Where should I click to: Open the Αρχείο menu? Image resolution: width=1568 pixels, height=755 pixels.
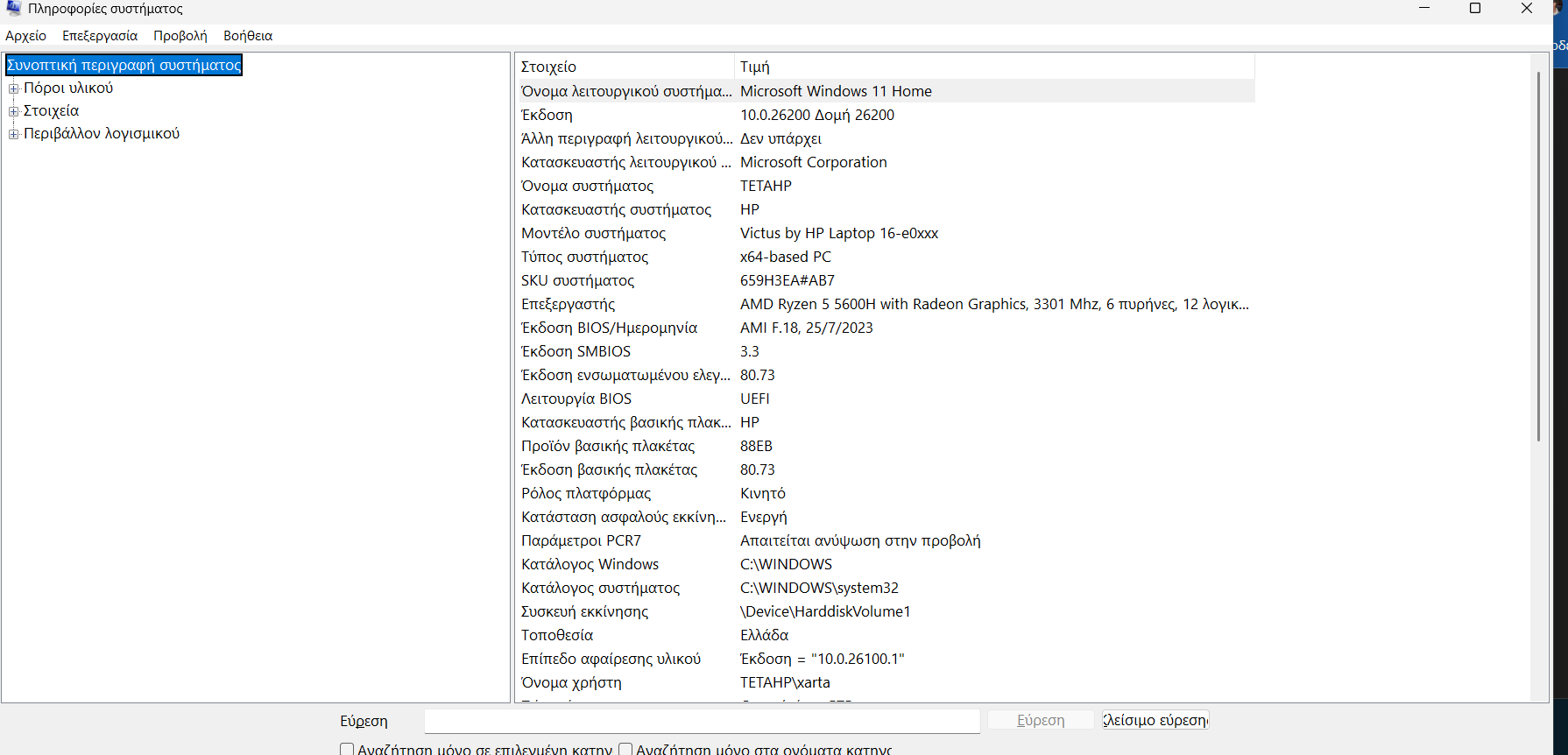[x=26, y=36]
